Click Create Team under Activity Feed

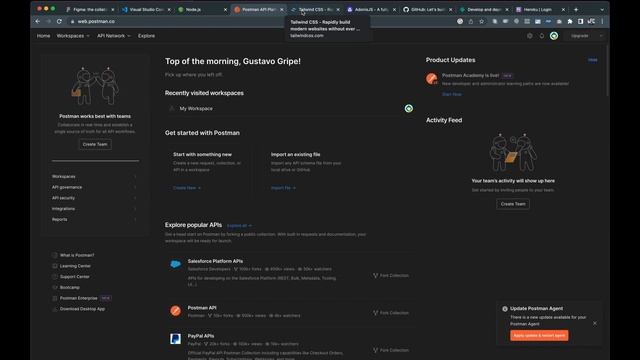[513, 204]
